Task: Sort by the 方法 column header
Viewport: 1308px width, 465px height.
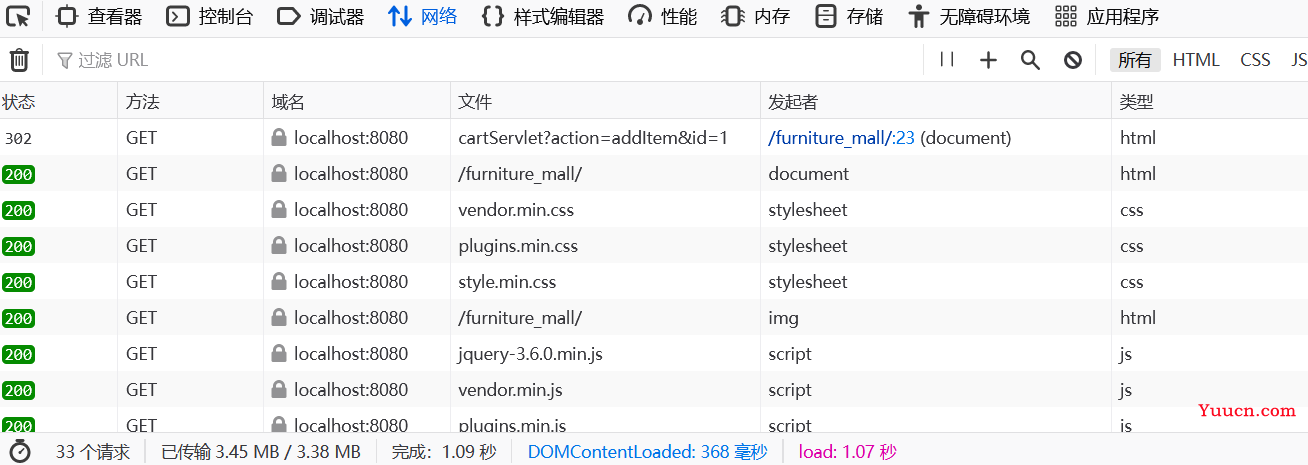Action: (x=191, y=101)
